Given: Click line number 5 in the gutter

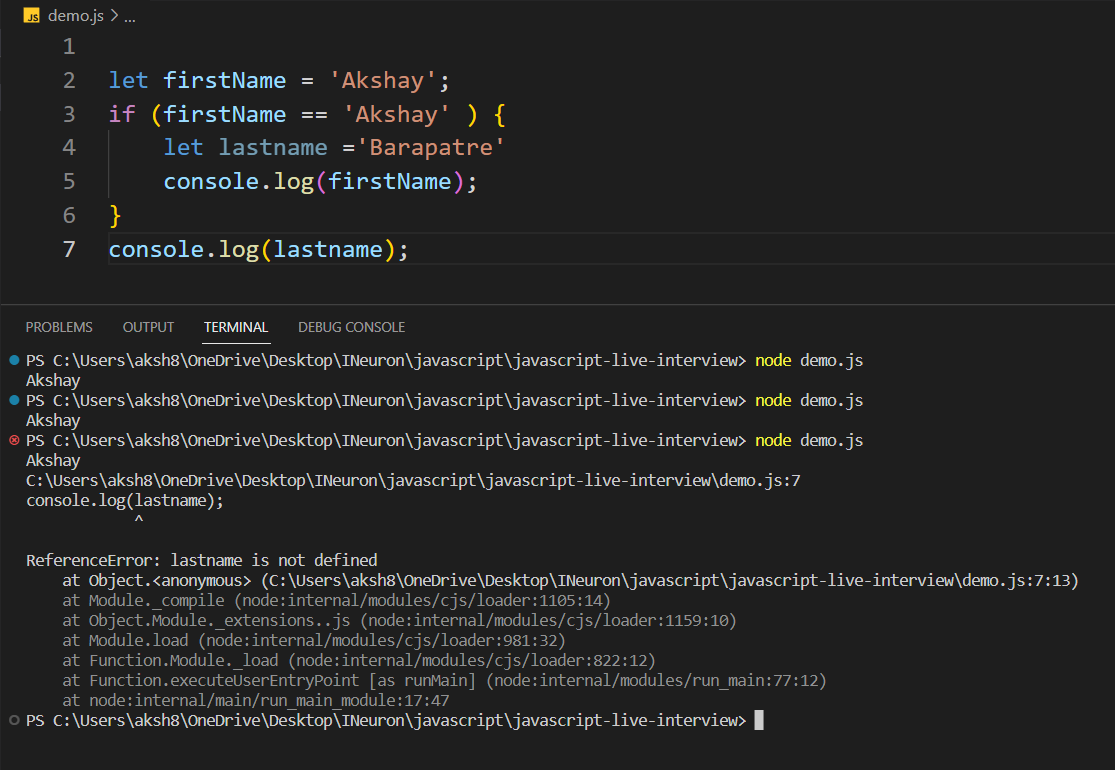Looking at the screenshot, I should tap(69, 181).
